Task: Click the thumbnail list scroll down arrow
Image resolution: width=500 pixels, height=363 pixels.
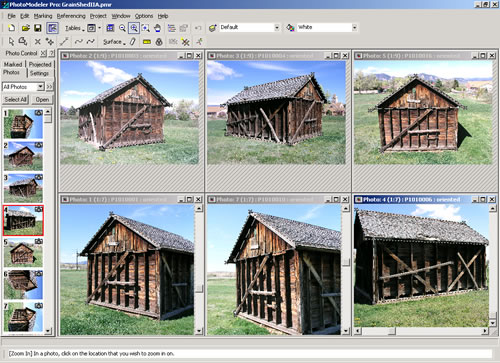Action: point(48,331)
